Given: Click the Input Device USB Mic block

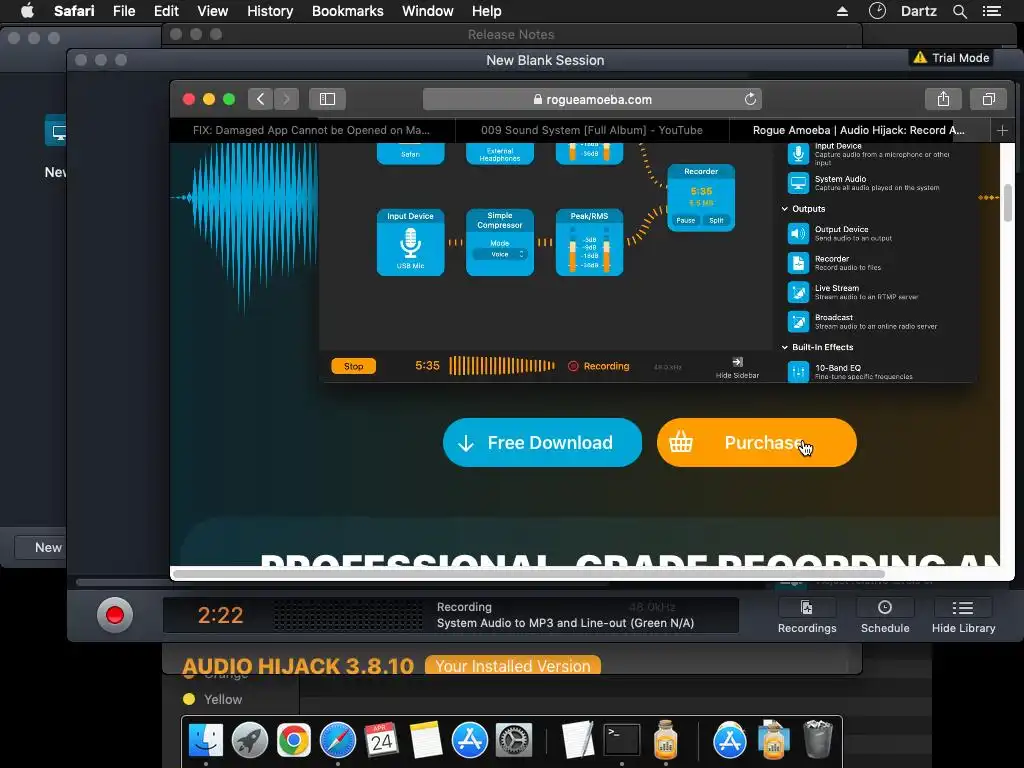Looking at the screenshot, I should tap(410, 242).
